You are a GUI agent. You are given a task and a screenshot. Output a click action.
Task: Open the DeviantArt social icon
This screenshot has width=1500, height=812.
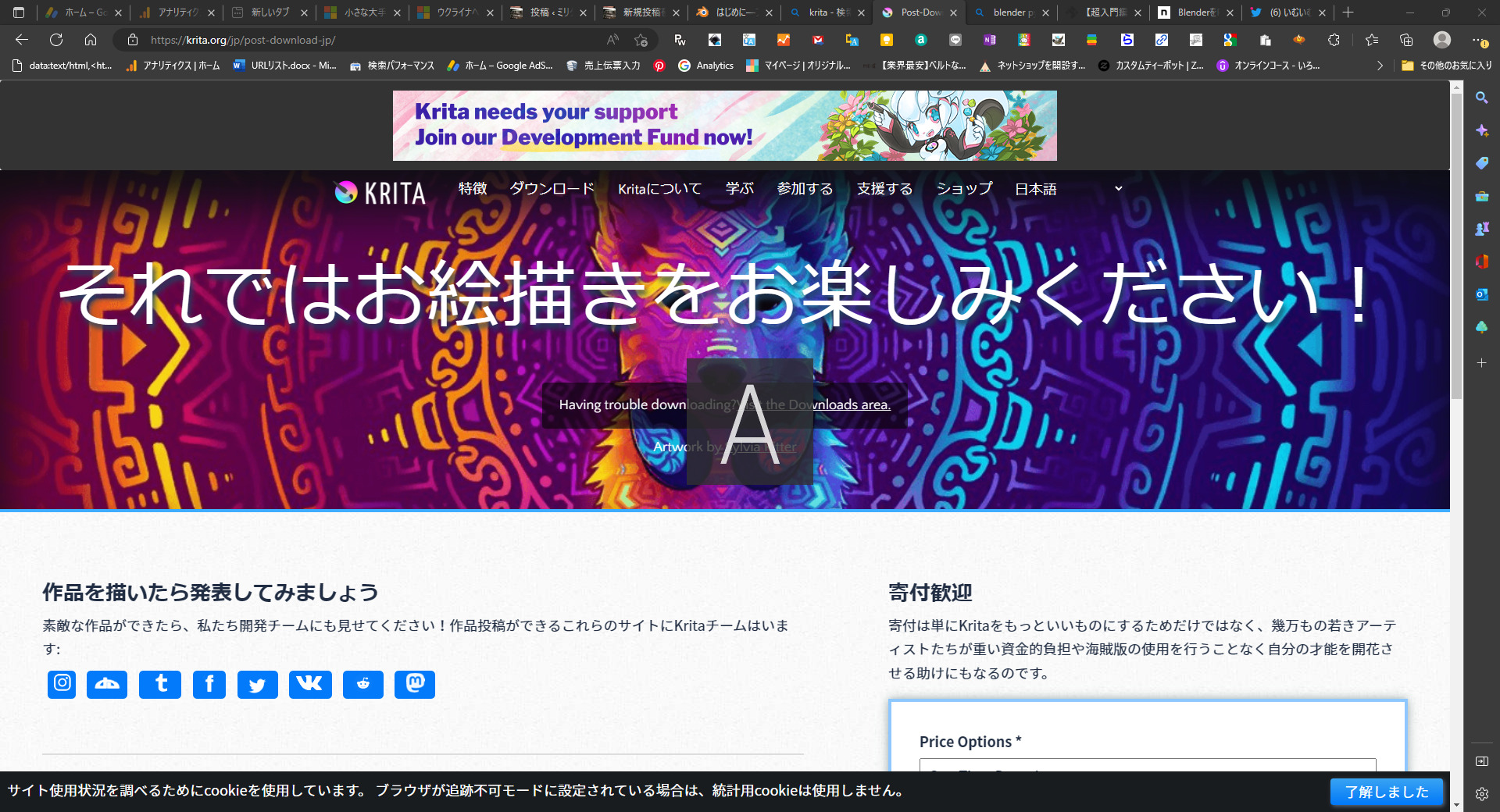[x=107, y=684]
